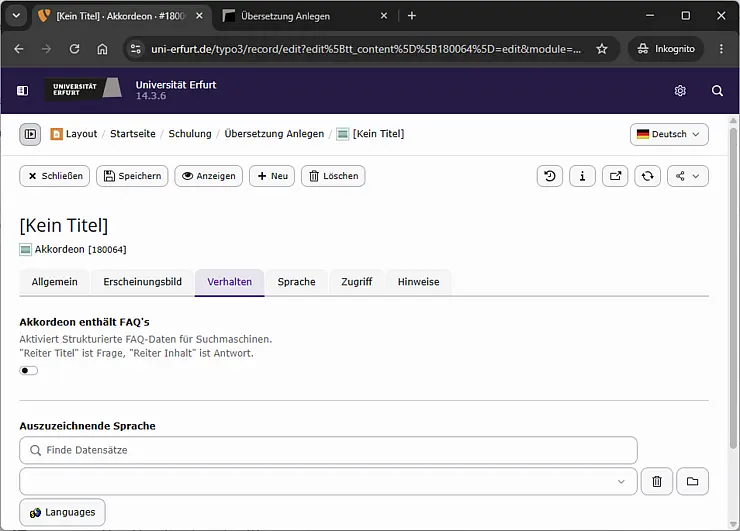740x531 pixels.
Task: Click the browser address bar URL
Action: tap(366, 49)
